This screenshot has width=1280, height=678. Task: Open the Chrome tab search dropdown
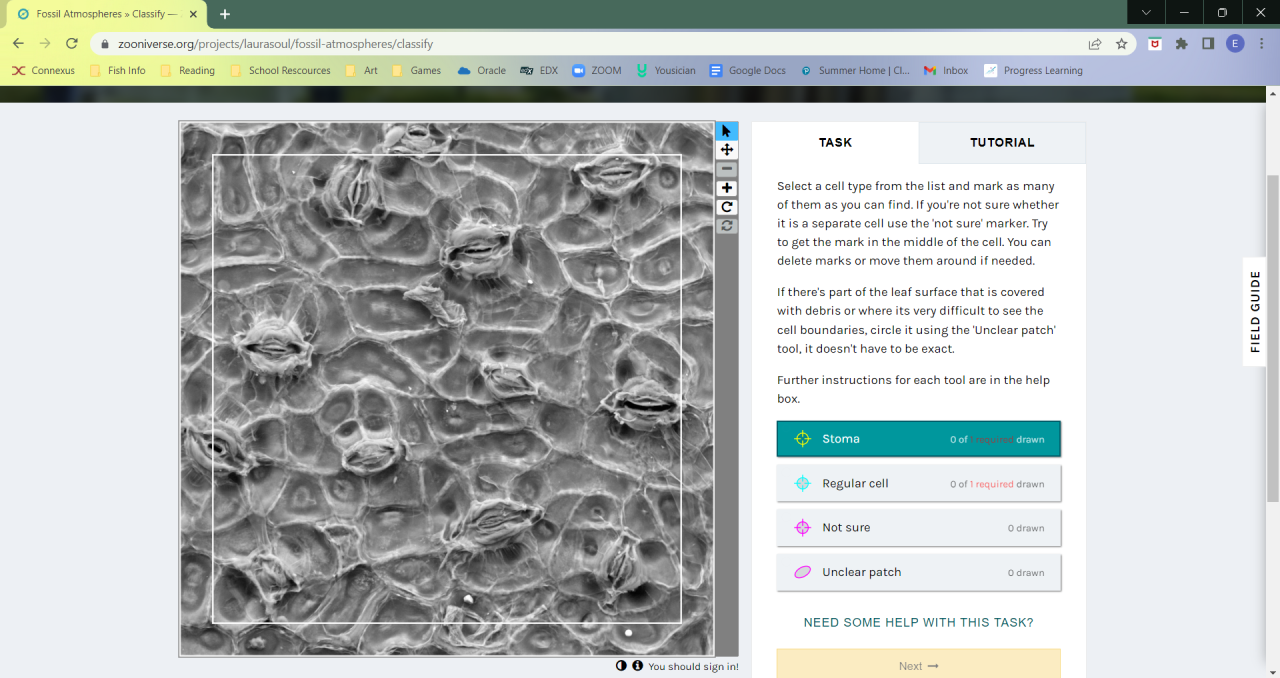tap(1146, 13)
